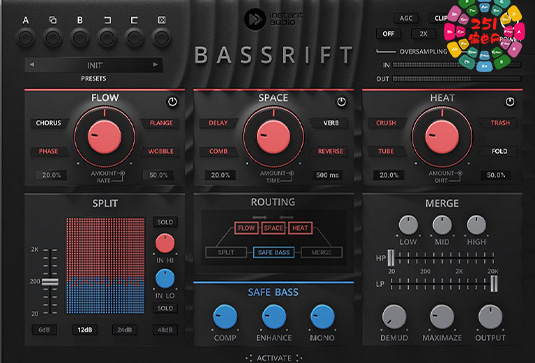
Task: Select COMB mode in the SPACE section
Action: pyautogui.click(x=218, y=151)
